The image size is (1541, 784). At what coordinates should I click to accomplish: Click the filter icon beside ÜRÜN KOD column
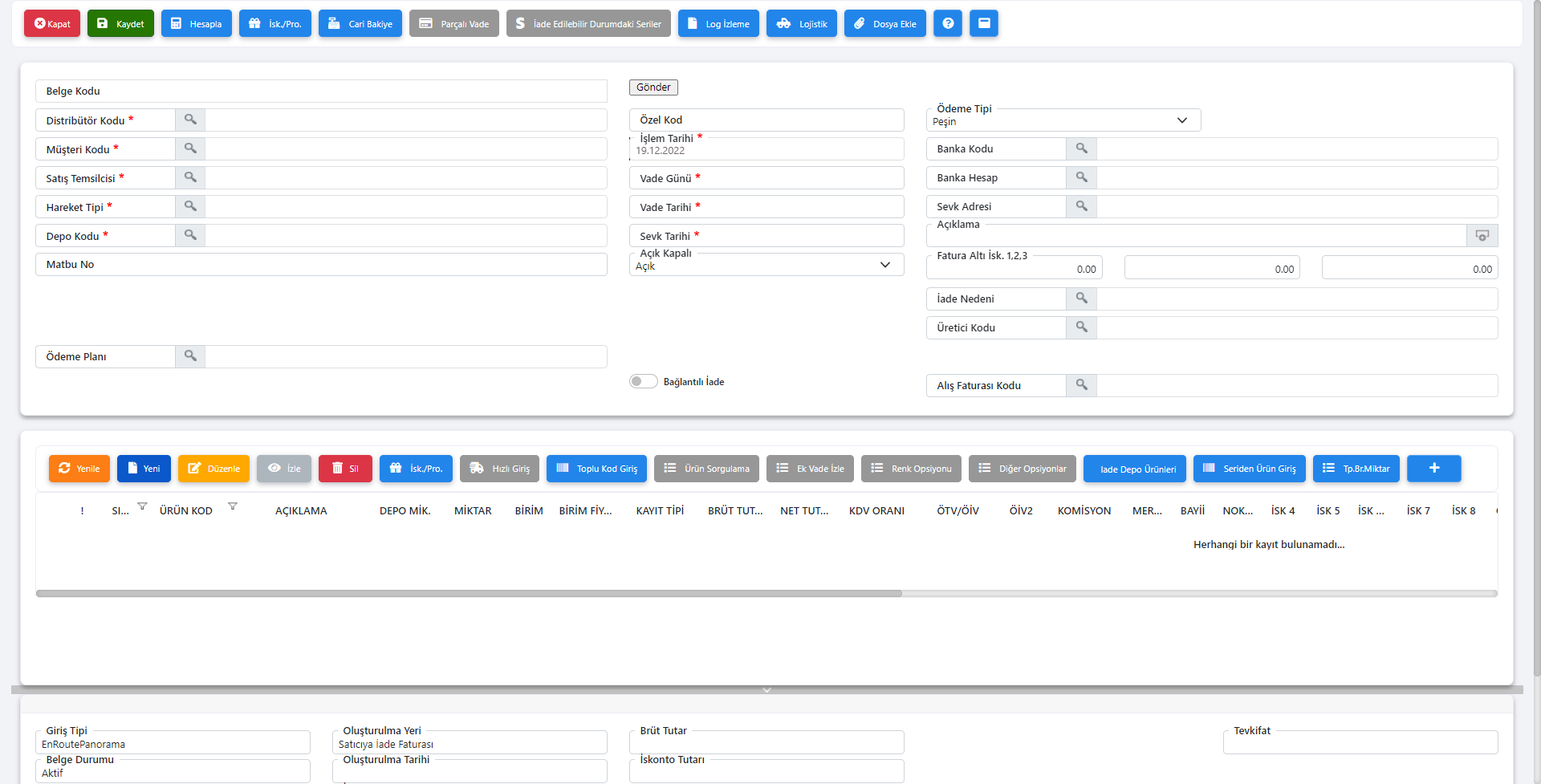pyautogui.click(x=233, y=506)
